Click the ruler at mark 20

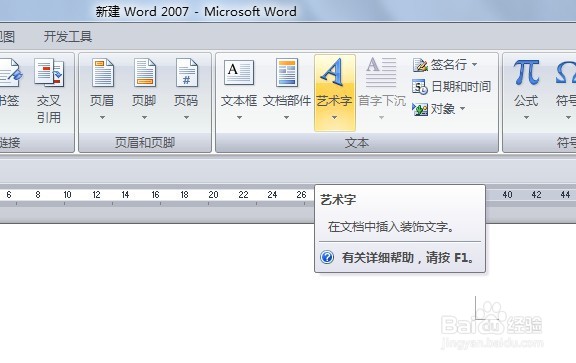pos(213,195)
